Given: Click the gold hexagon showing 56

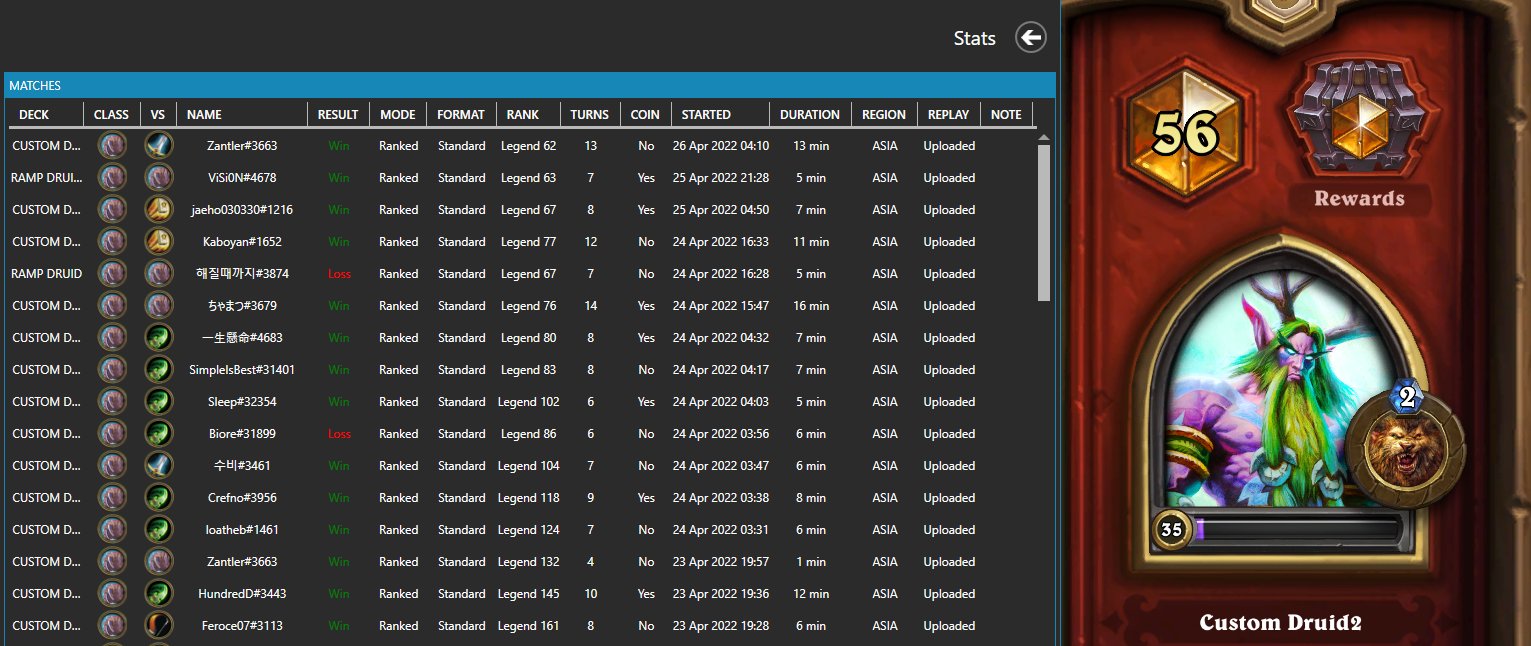Looking at the screenshot, I should [x=1186, y=130].
